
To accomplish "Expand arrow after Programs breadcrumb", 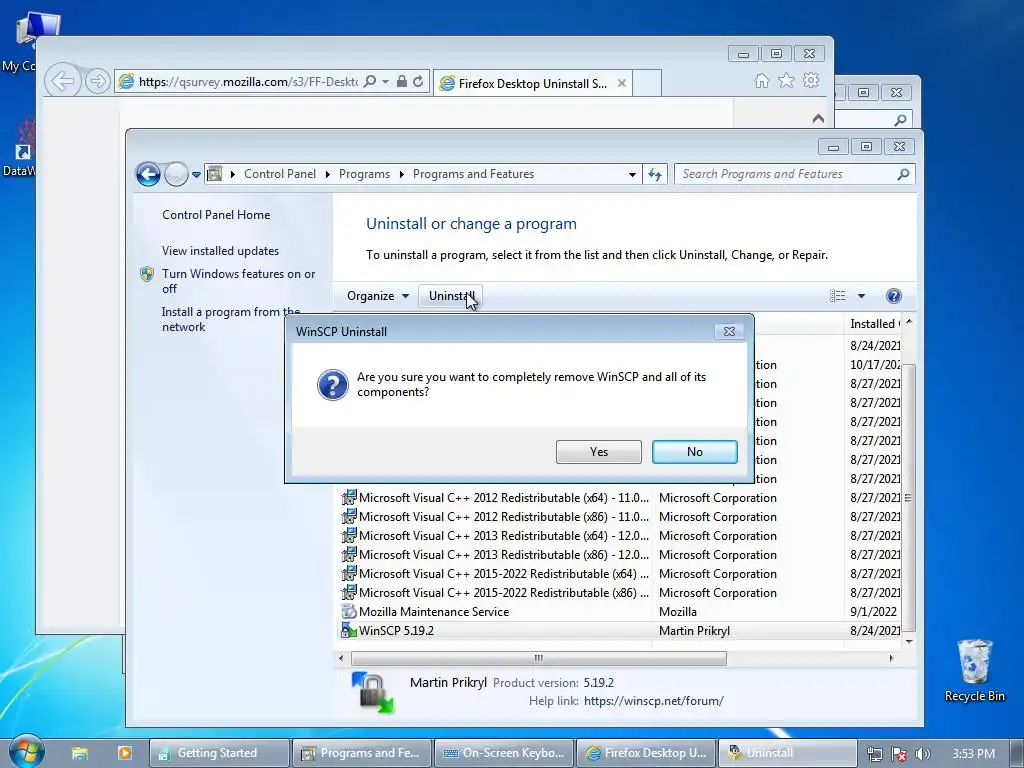I will (401, 174).
